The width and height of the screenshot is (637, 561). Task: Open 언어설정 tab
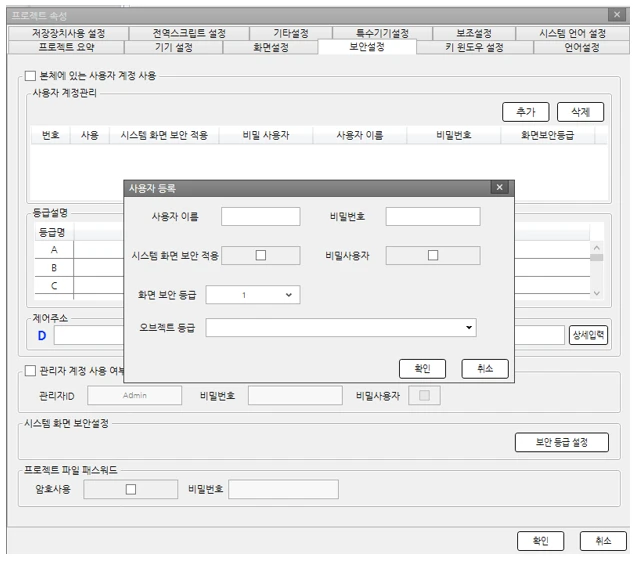[x=582, y=47]
